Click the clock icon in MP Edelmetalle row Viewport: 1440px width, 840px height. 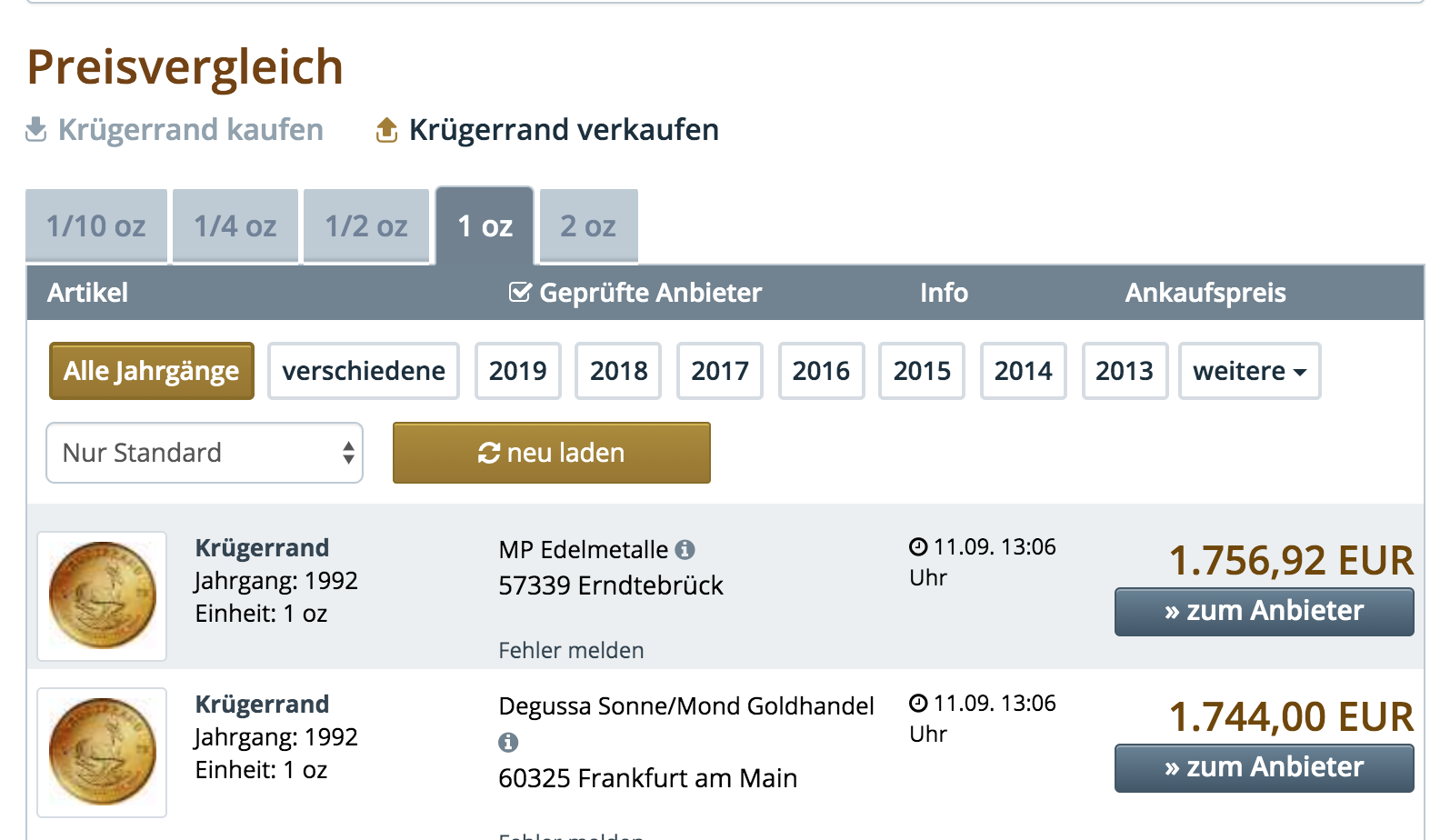pyautogui.click(x=918, y=547)
